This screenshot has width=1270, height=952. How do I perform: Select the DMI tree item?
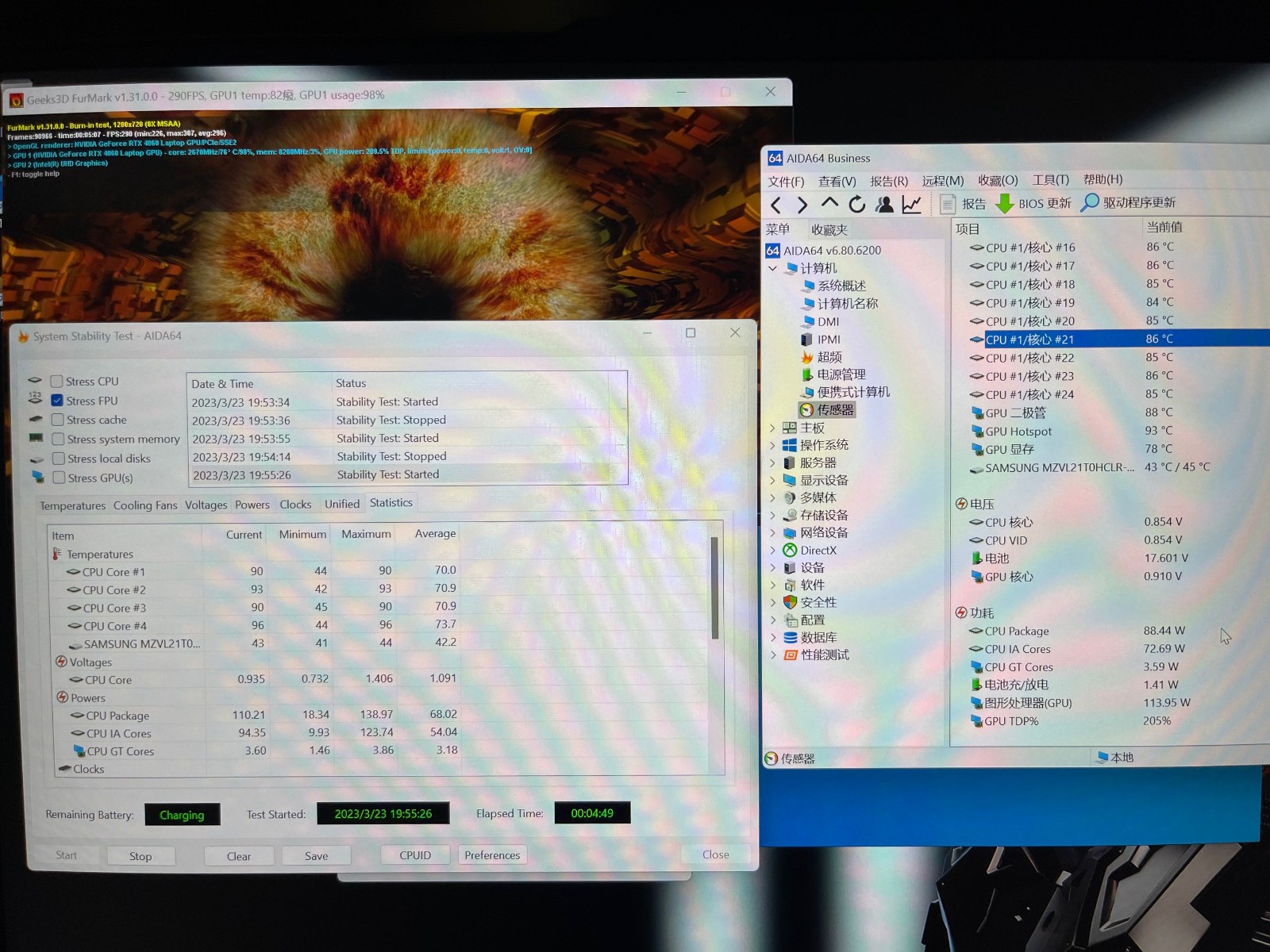tap(820, 321)
